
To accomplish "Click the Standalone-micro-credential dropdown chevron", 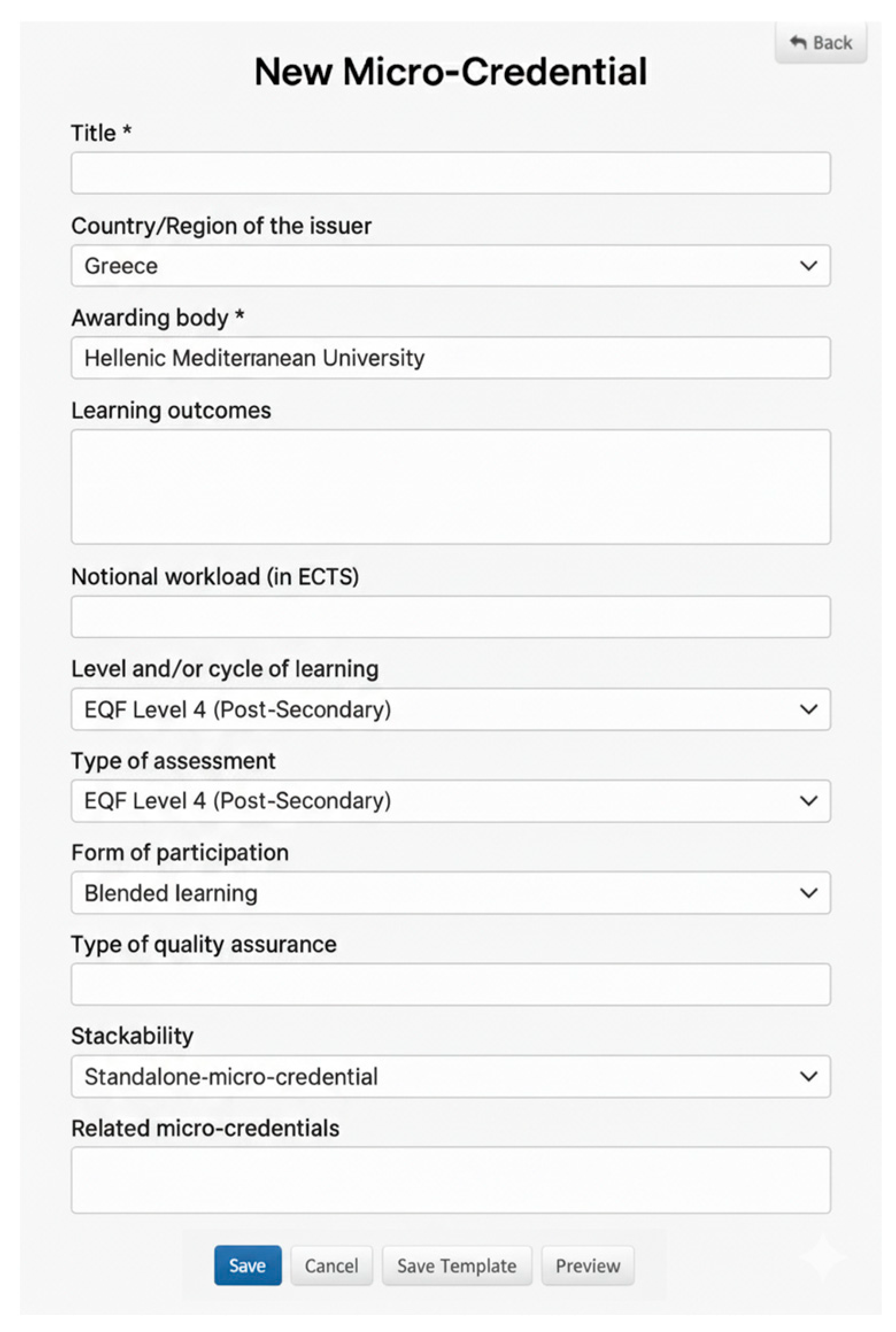I will click(x=808, y=1076).
